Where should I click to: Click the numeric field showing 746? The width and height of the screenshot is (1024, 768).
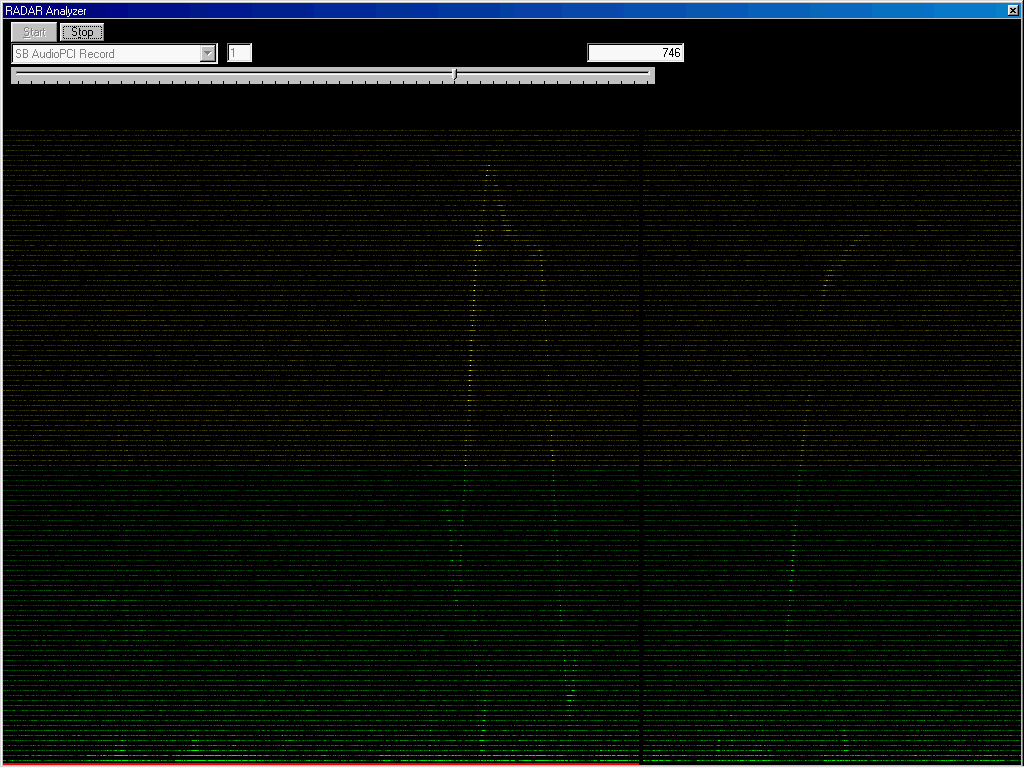pyautogui.click(x=635, y=53)
